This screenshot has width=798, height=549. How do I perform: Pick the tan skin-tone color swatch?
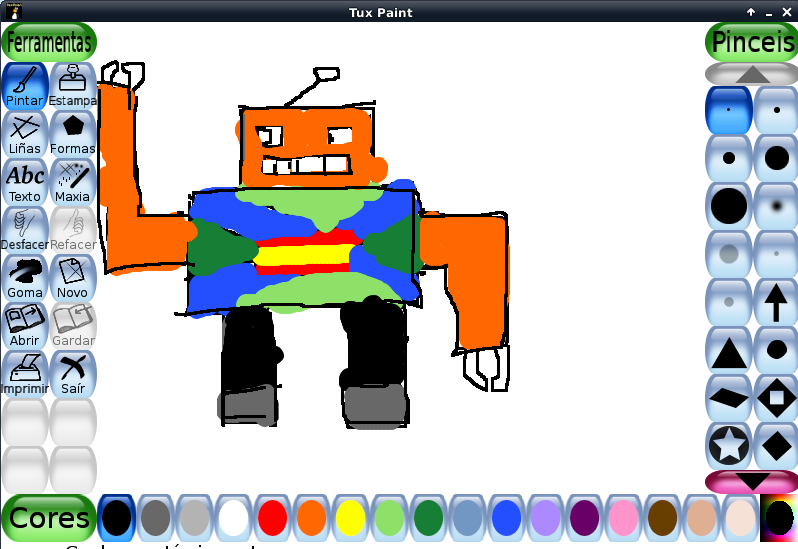(701, 518)
